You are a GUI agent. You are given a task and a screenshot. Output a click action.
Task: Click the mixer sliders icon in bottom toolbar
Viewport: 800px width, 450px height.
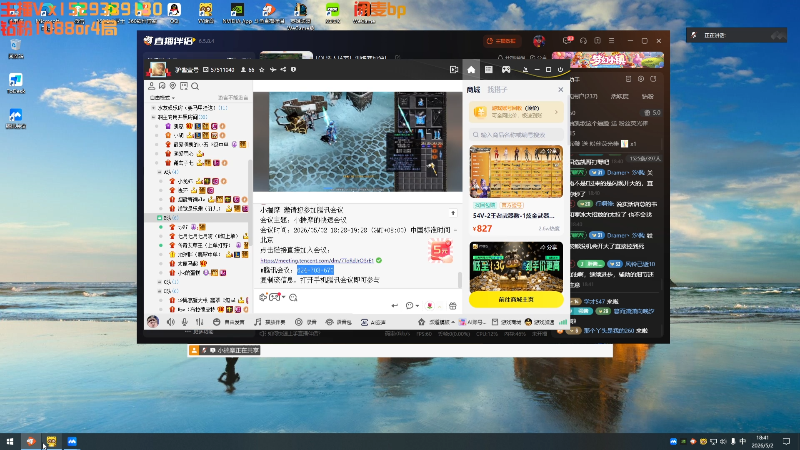tap(199, 322)
